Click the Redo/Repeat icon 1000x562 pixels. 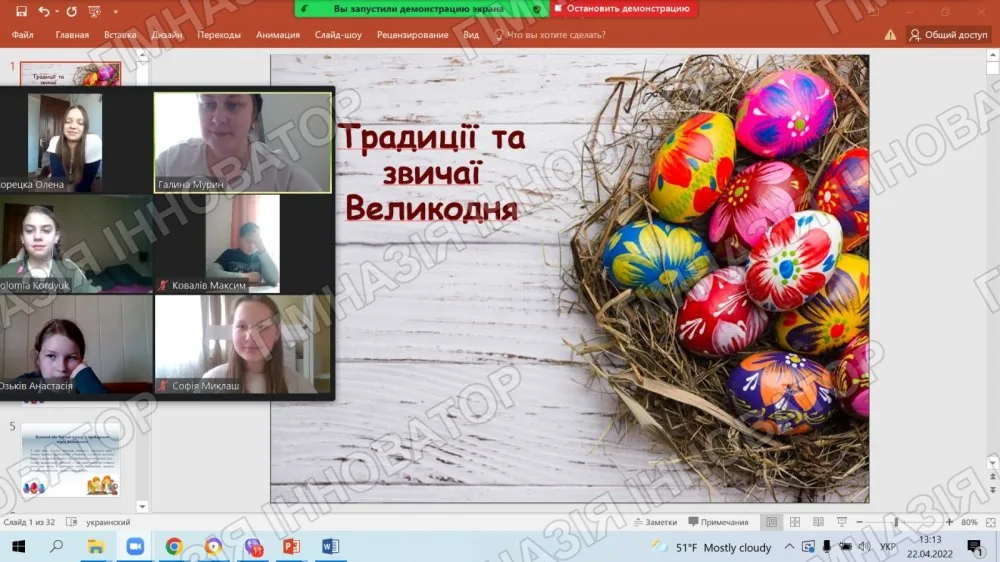pyautogui.click(x=71, y=11)
